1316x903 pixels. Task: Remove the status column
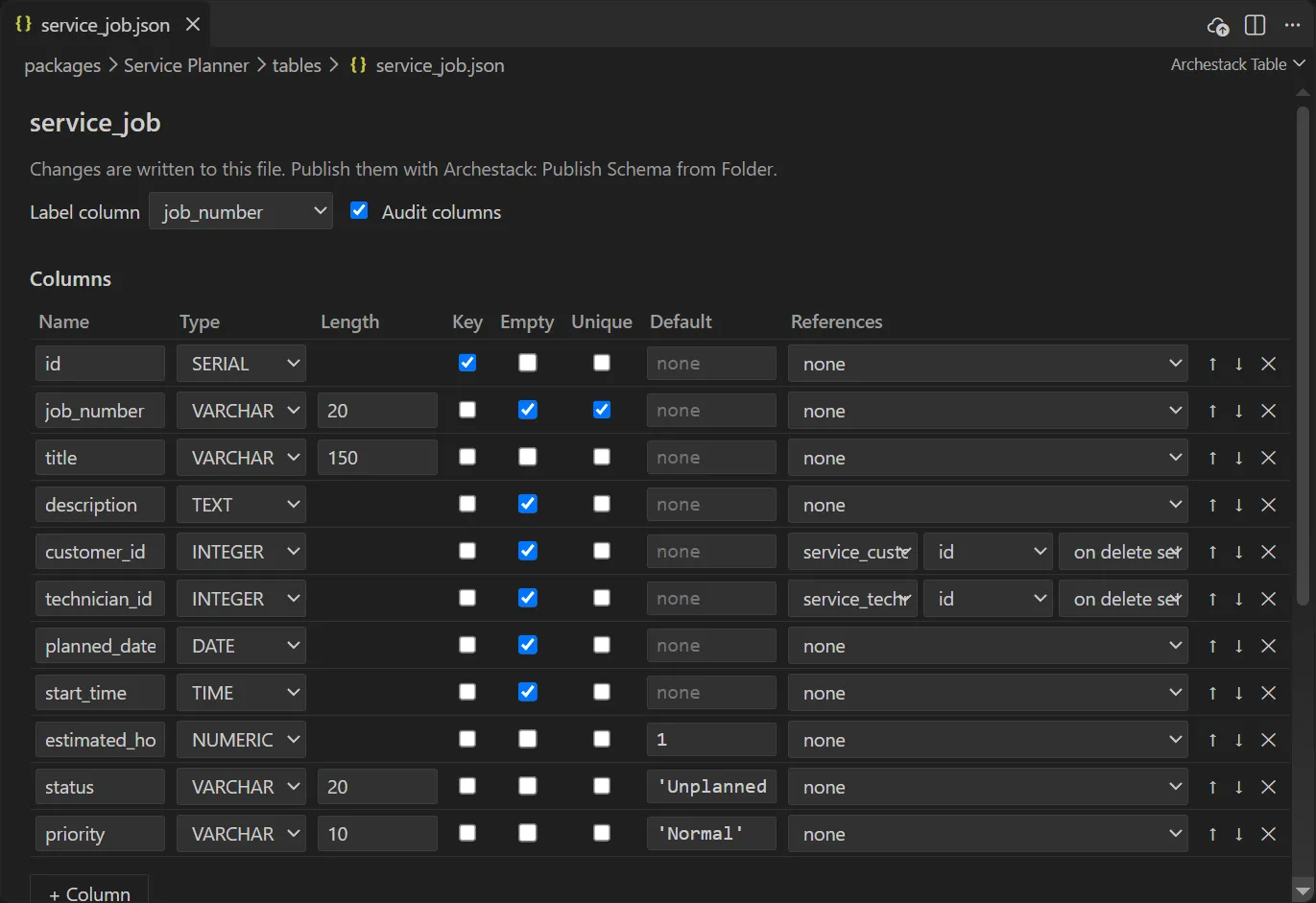[1268, 787]
